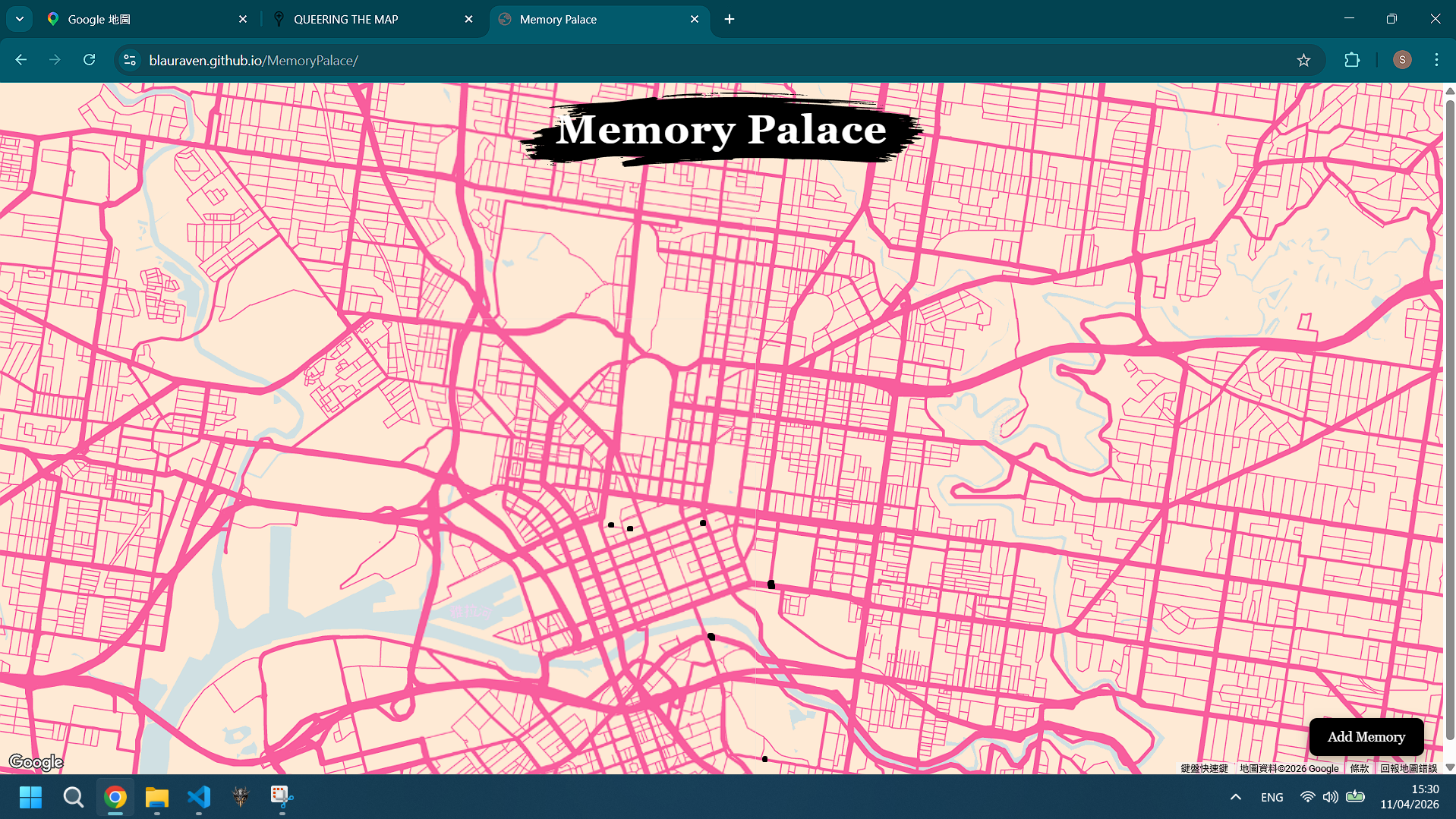Open the Chrome profile avatar
1456x819 pixels.
1402,60
